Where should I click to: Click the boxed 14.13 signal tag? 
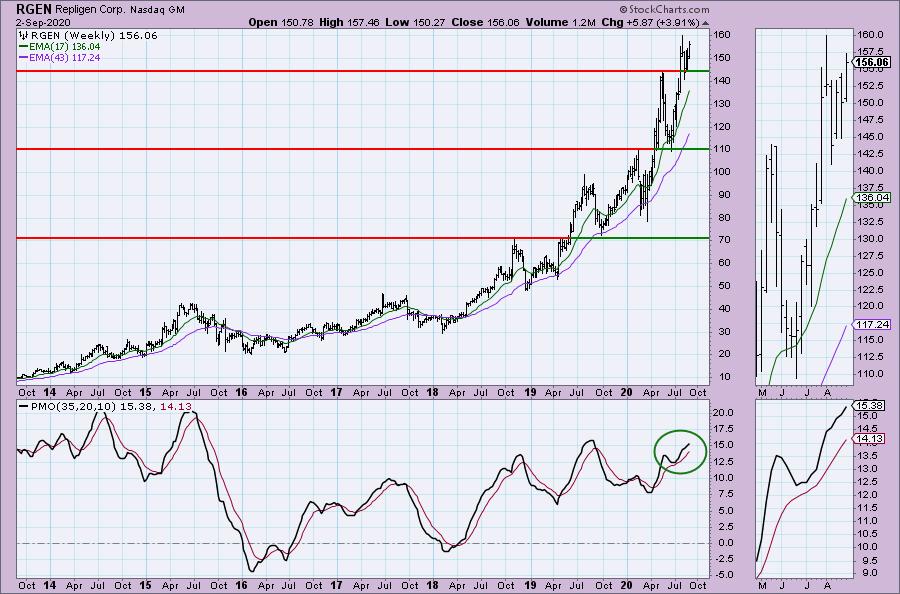(x=870, y=439)
